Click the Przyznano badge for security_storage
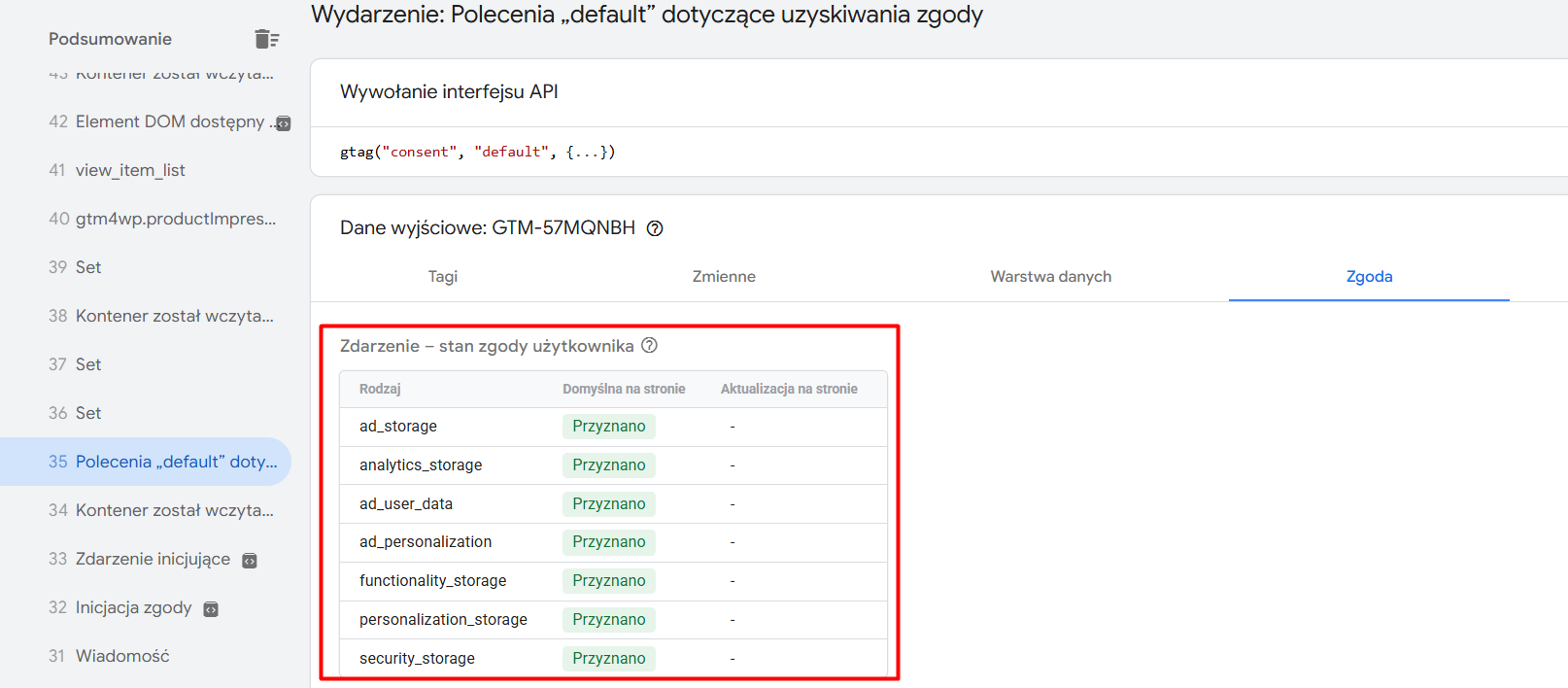 click(609, 658)
